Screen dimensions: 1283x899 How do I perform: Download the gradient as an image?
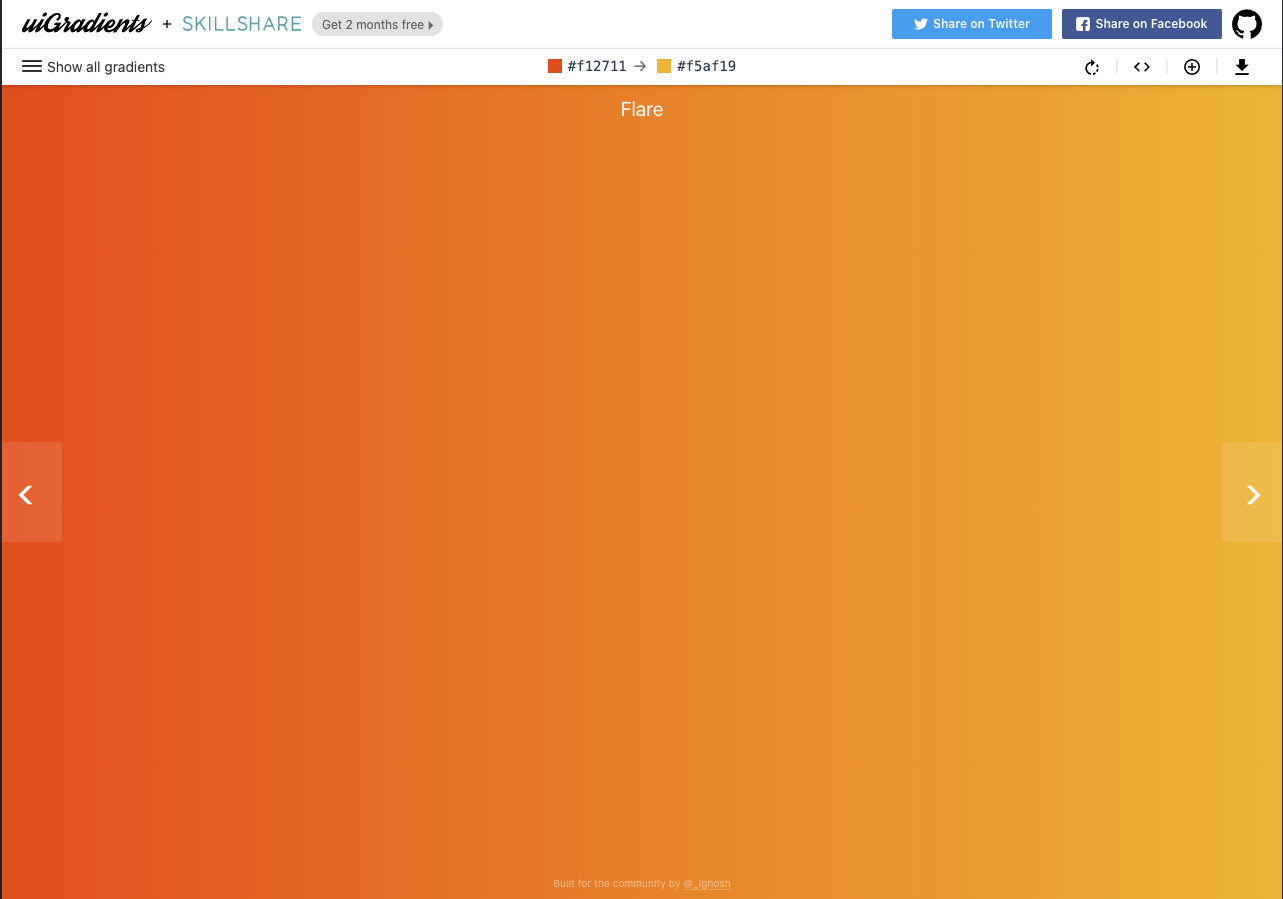(1242, 67)
